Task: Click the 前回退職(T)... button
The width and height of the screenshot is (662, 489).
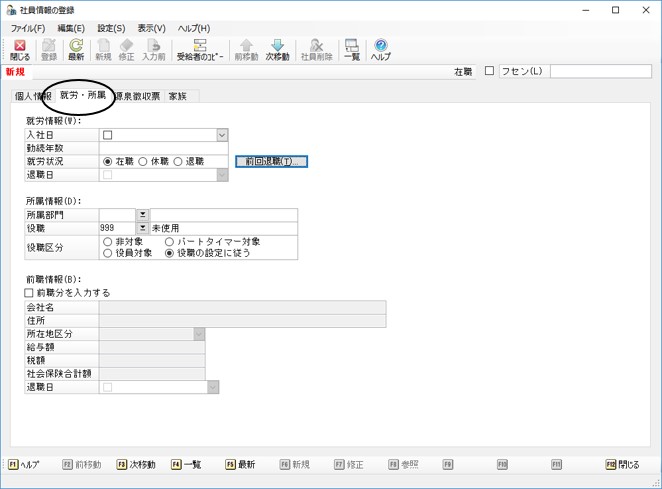Action: tap(271, 161)
